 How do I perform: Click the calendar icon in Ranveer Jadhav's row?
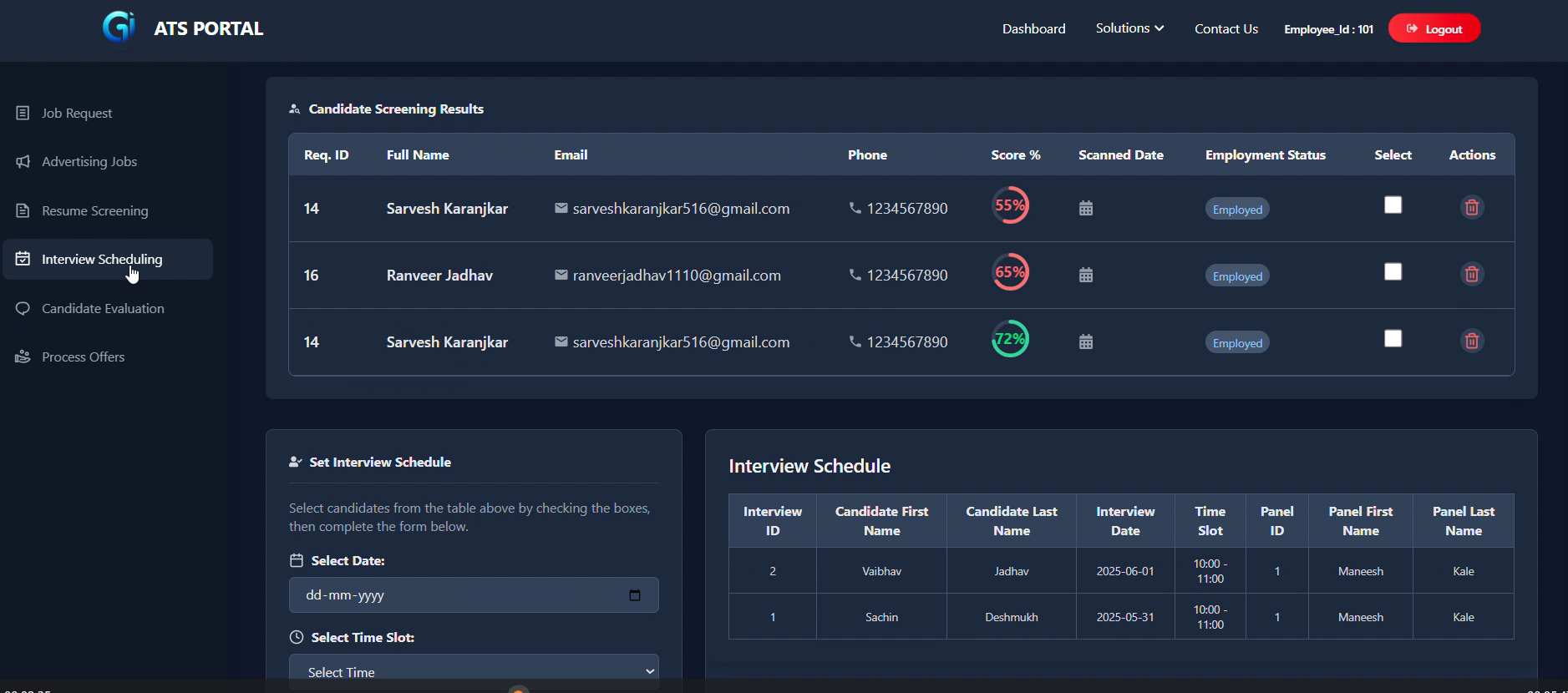tap(1085, 275)
